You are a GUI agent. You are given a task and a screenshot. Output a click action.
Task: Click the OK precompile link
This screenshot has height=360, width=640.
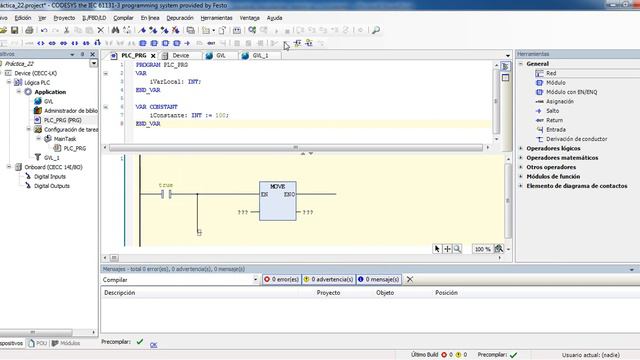[153, 345]
